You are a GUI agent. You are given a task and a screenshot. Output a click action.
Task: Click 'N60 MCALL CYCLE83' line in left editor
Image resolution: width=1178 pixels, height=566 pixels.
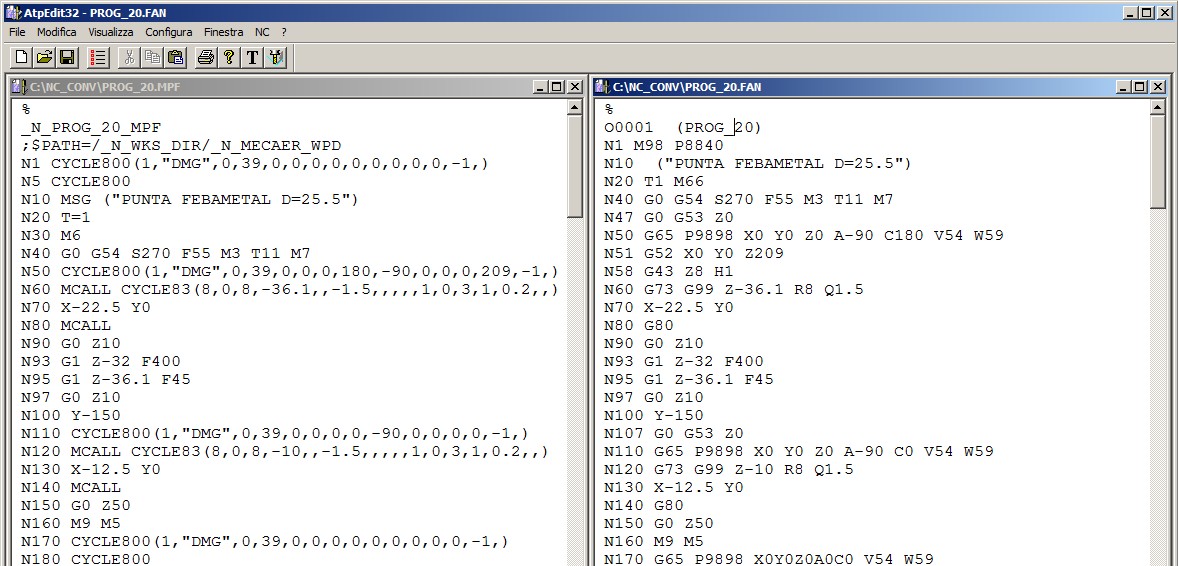coord(289,289)
